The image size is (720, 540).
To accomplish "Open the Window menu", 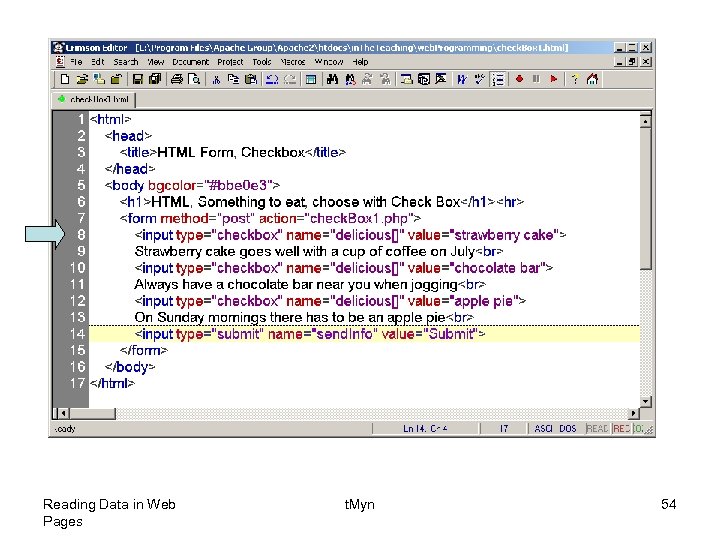I will 329,62.
